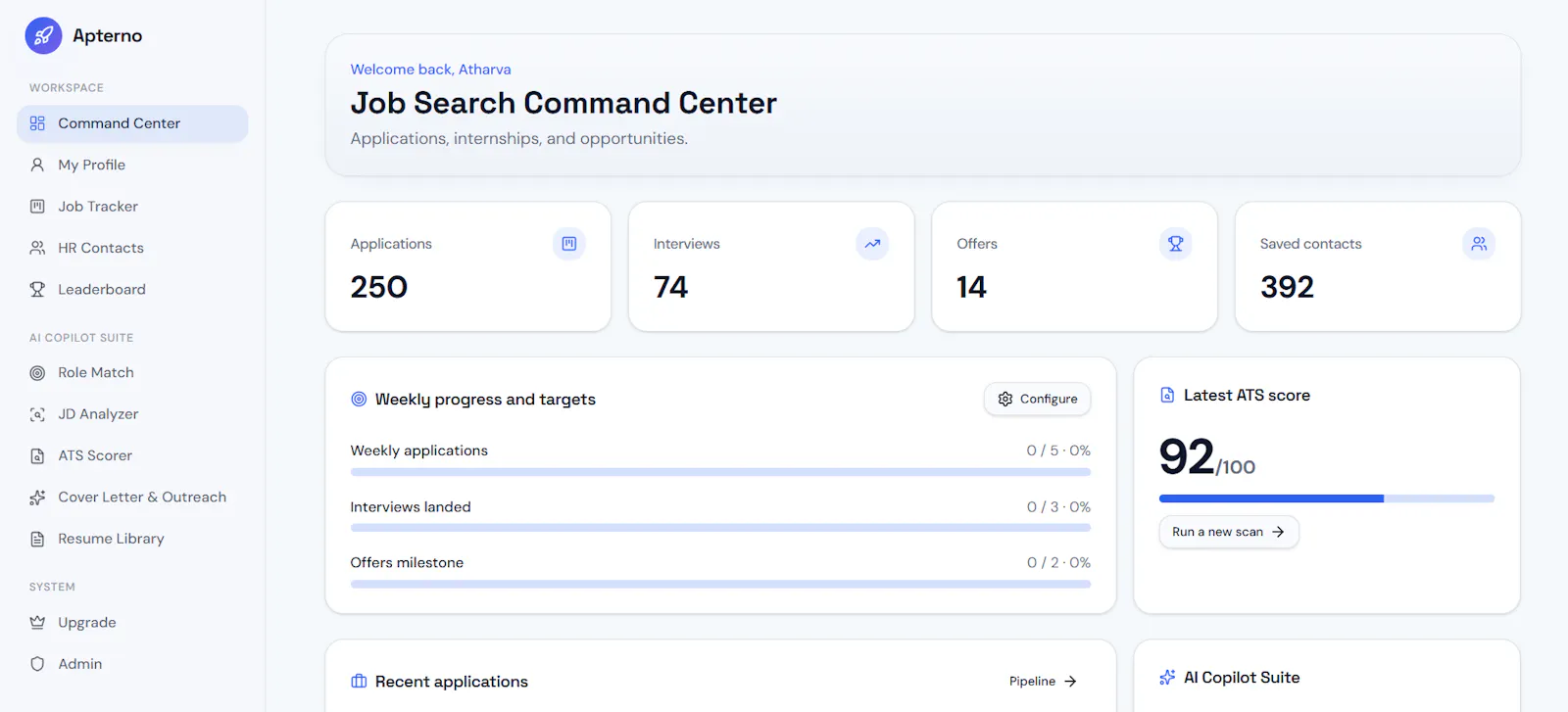Click the Interviews trend arrow icon

872,243
